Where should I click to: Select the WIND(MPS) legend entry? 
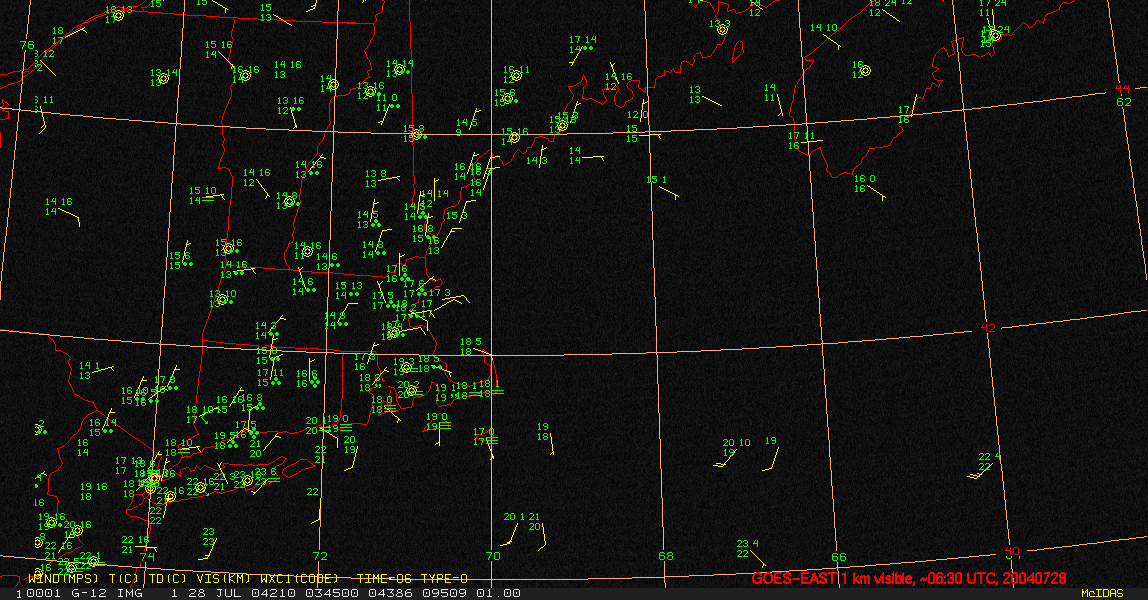[x=64, y=579]
